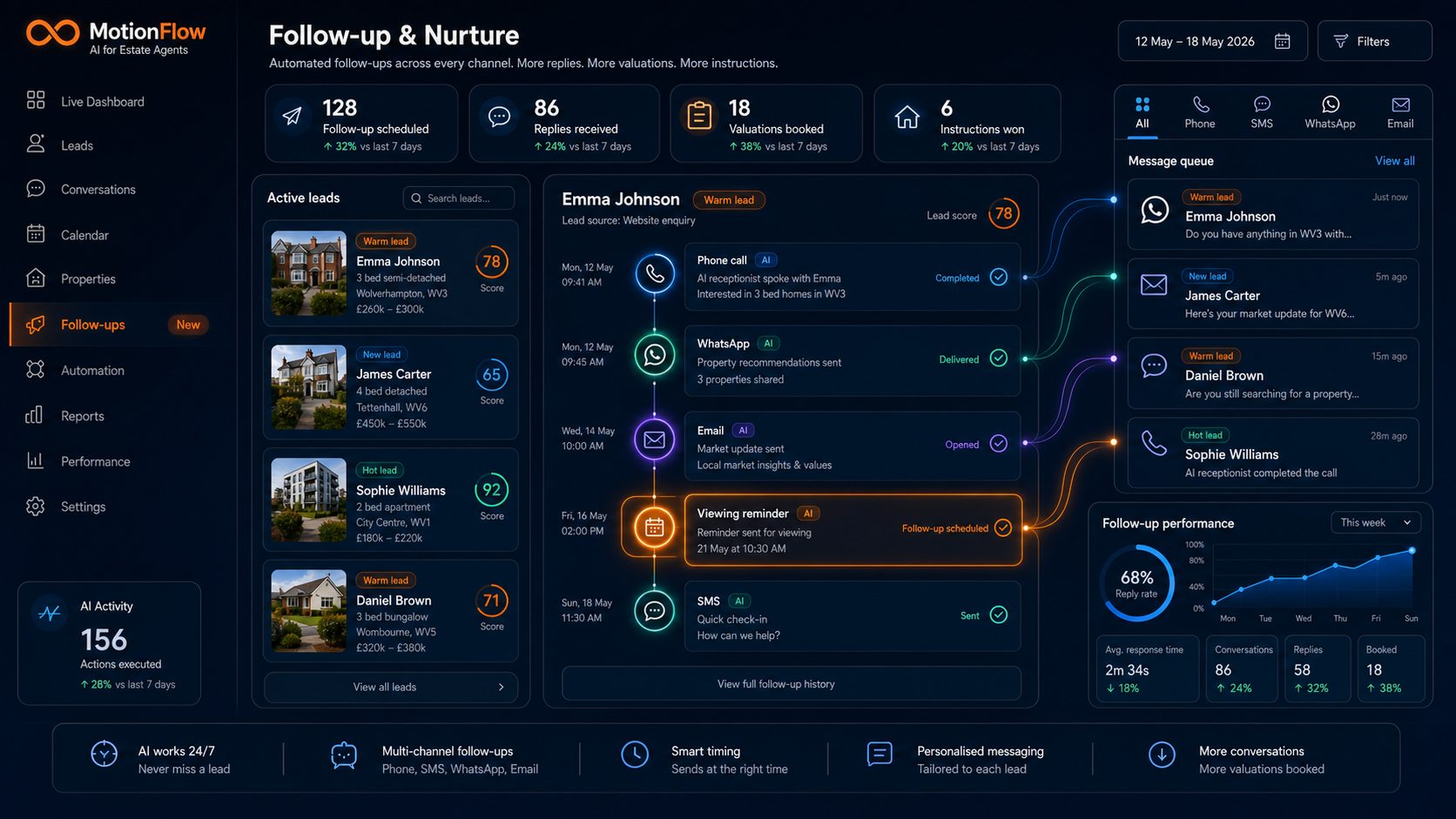Click the AI Activity pulse icon
This screenshot has width=1456, height=819.
coord(50,613)
